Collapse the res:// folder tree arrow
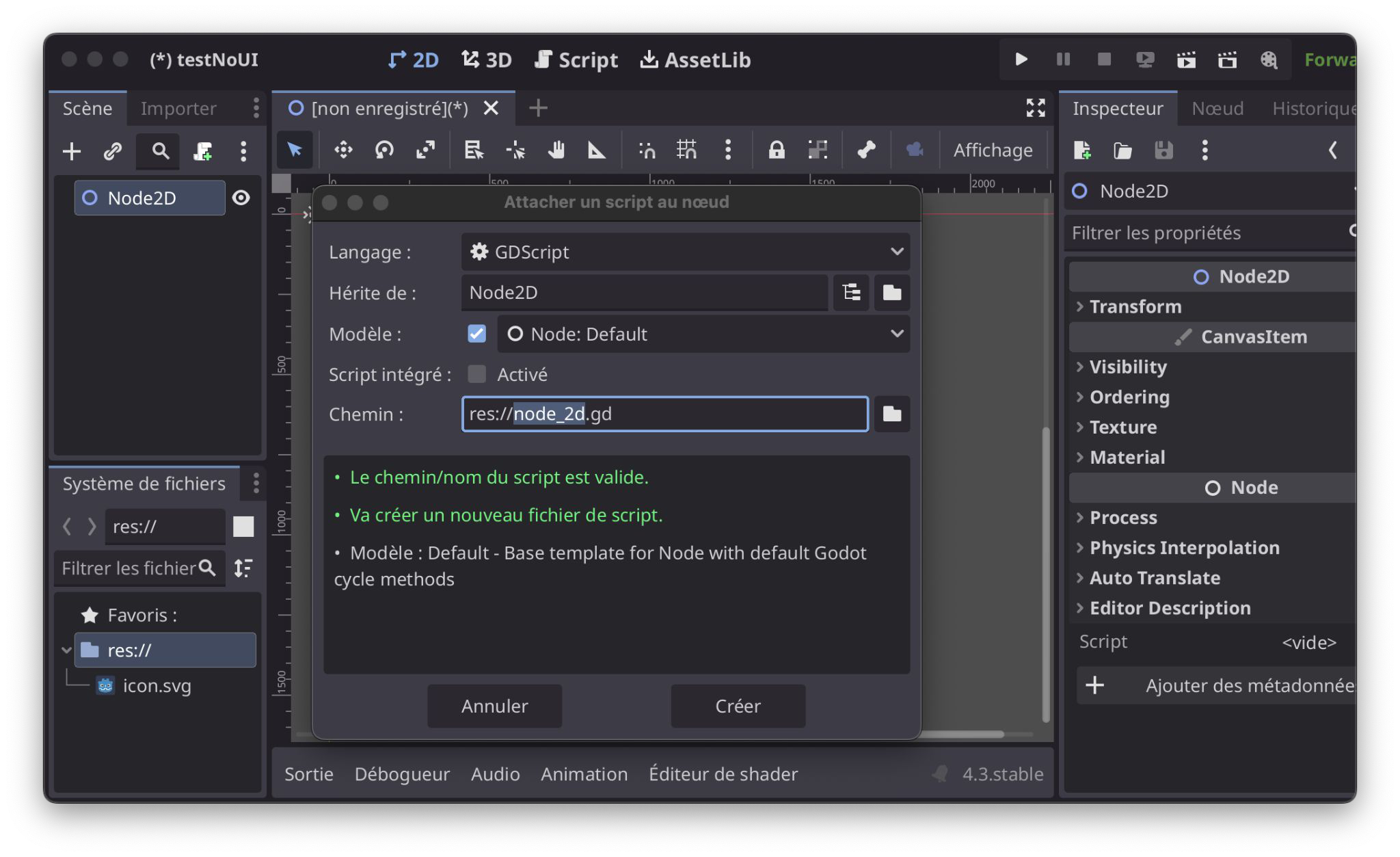This screenshot has width=1400, height=857. pos(66,650)
